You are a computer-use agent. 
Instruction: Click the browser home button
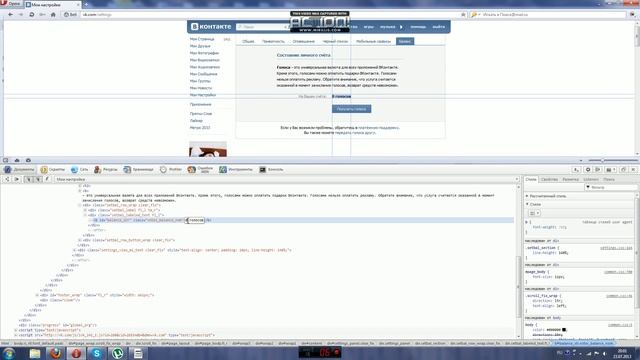pyautogui.click(x=53, y=14)
